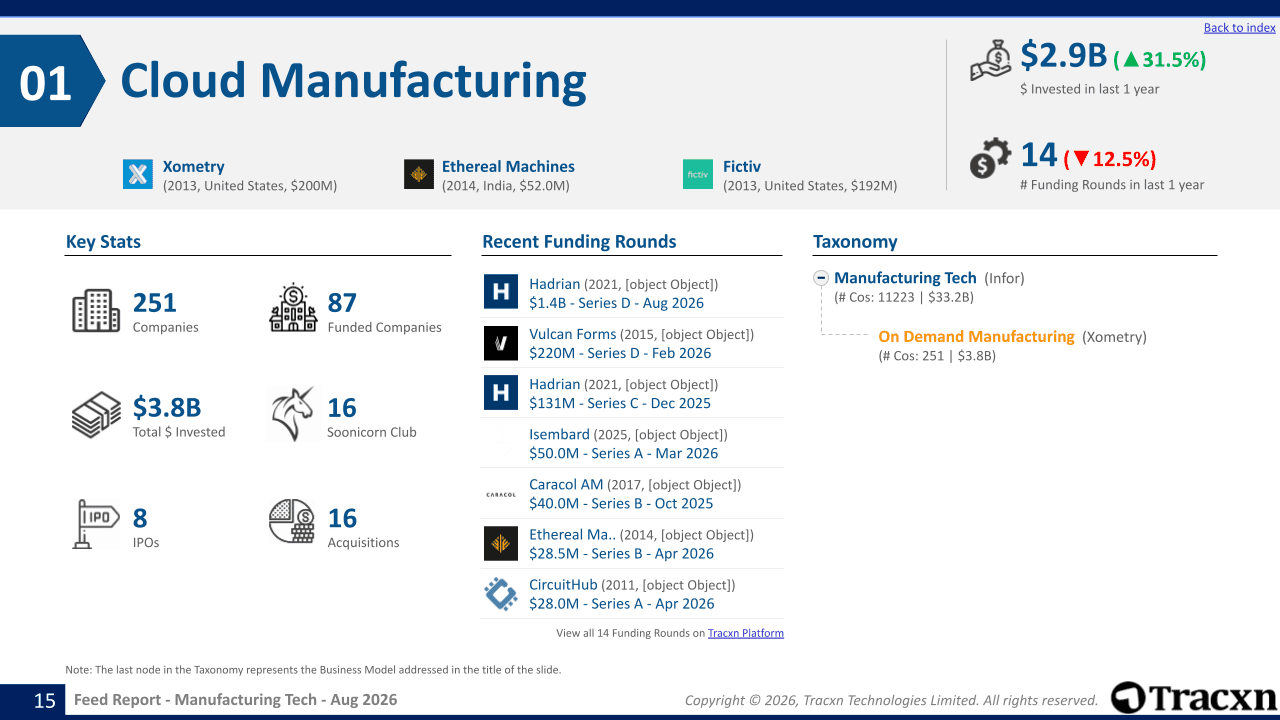Select On Demand Manufacturing taxonomy item
The width and height of the screenshot is (1280, 720).
pyautogui.click(x=976, y=337)
